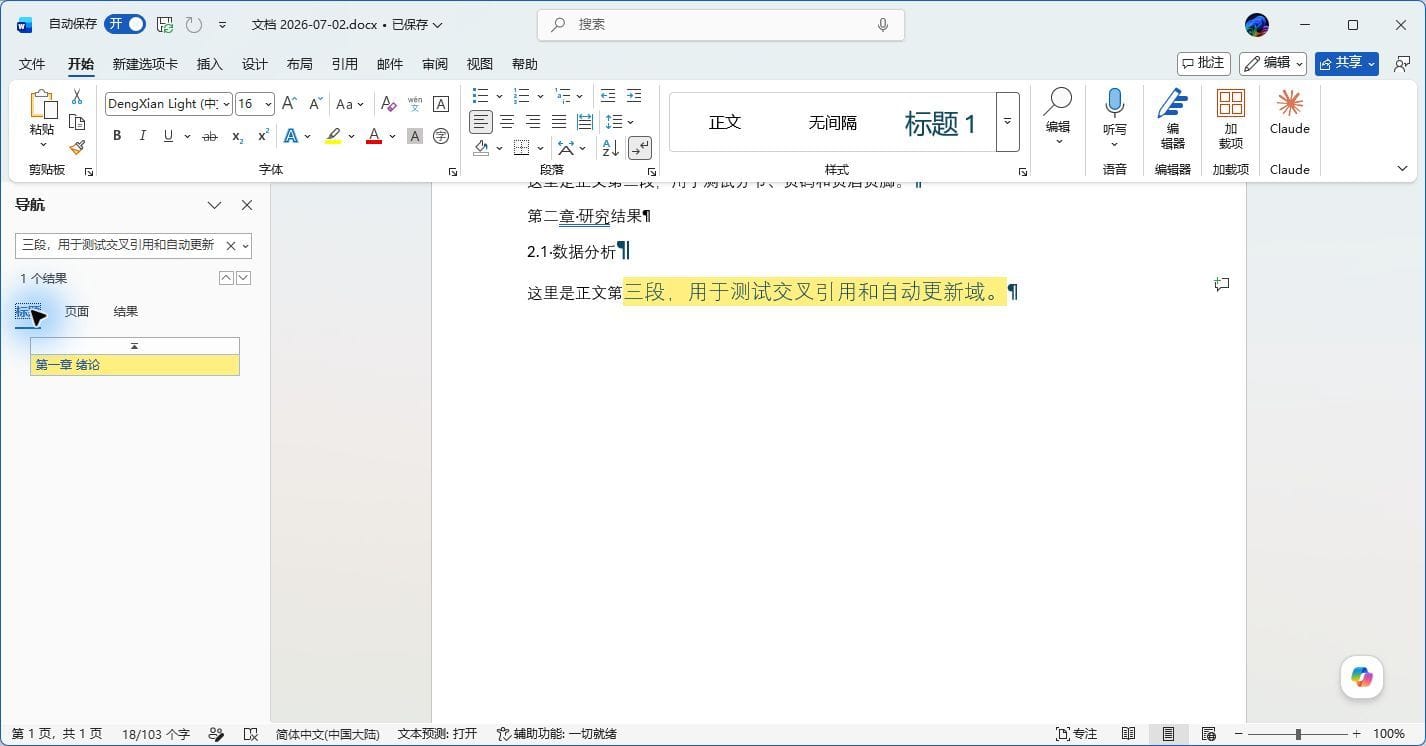1426x746 pixels.
Task: Justify paragraph text
Action: (x=559, y=122)
